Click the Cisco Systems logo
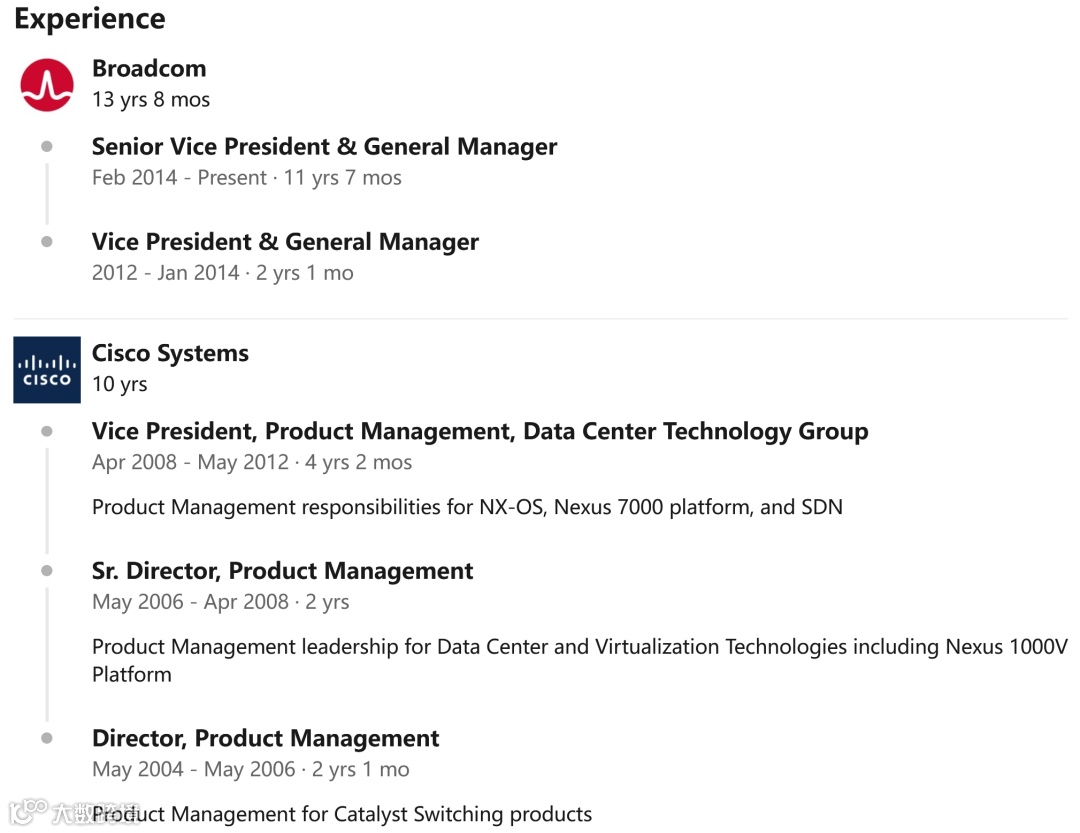The image size is (1080, 833). tap(47, 370)
